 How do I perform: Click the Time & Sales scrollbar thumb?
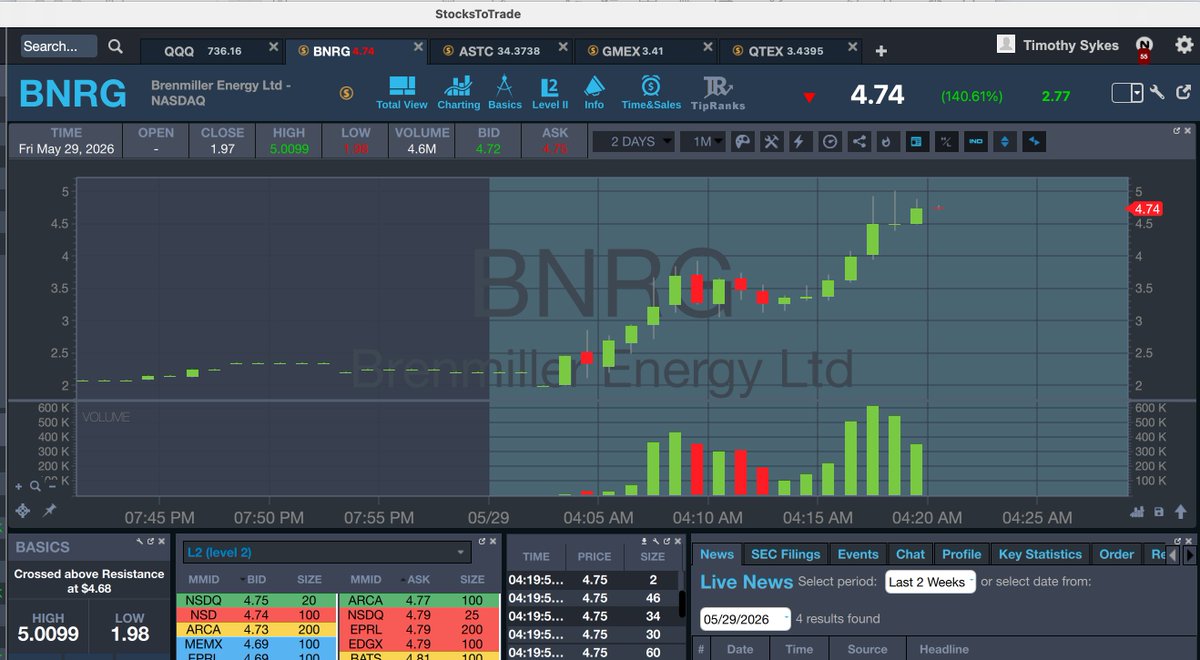pyautogui.click(x=682, y=604)
